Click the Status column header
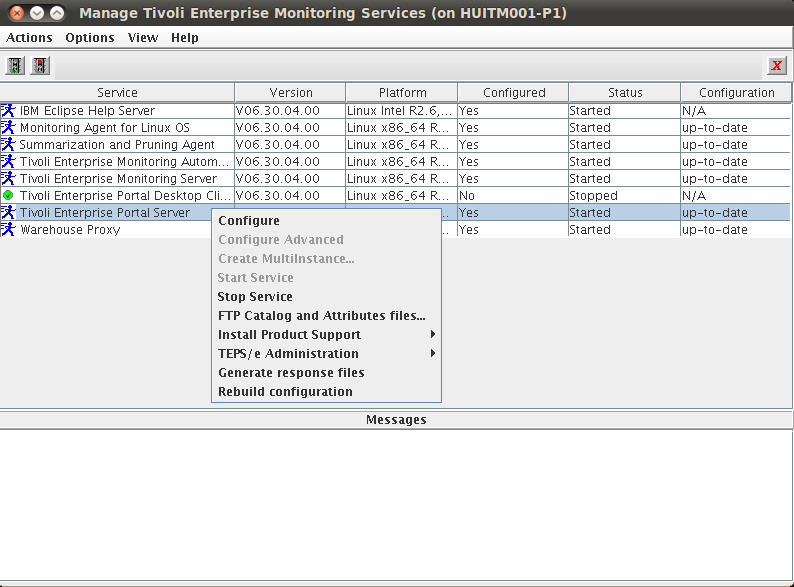794x587 pixels. pyautogui.click(x=624, y=93)
